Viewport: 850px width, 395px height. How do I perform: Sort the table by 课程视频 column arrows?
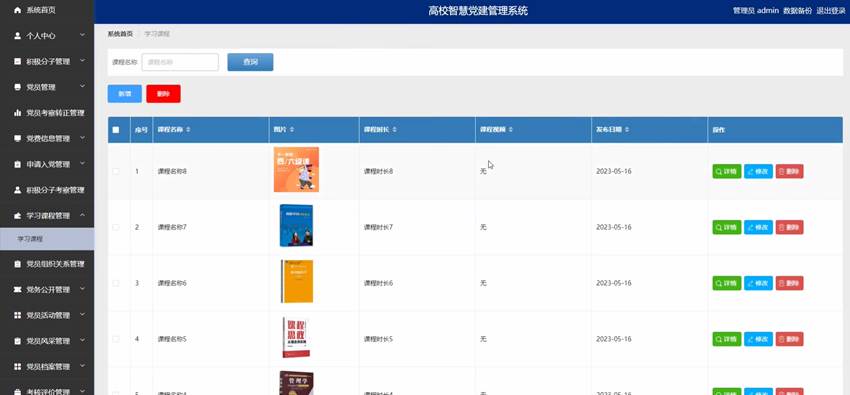(x=511, y=130)
